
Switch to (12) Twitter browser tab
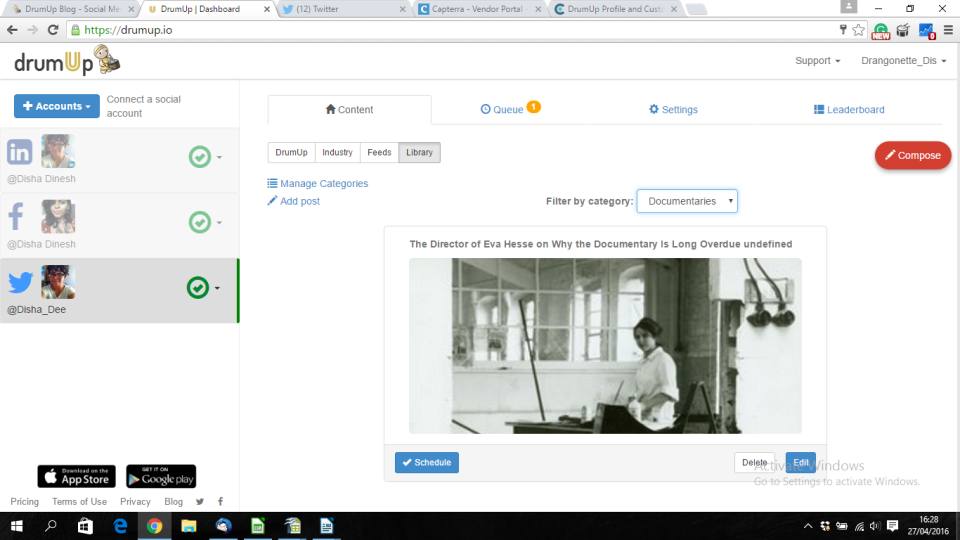point(343,9)
